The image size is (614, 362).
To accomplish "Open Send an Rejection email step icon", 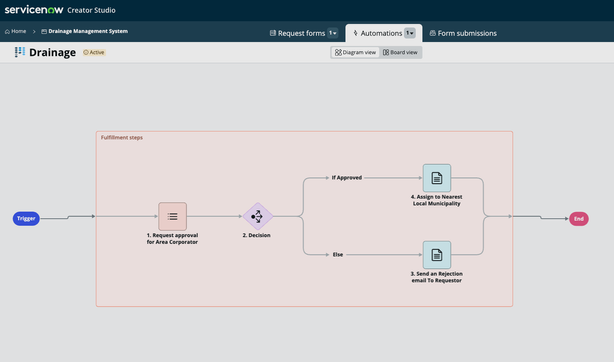I will pyautogui.click(x=437, y=255).
